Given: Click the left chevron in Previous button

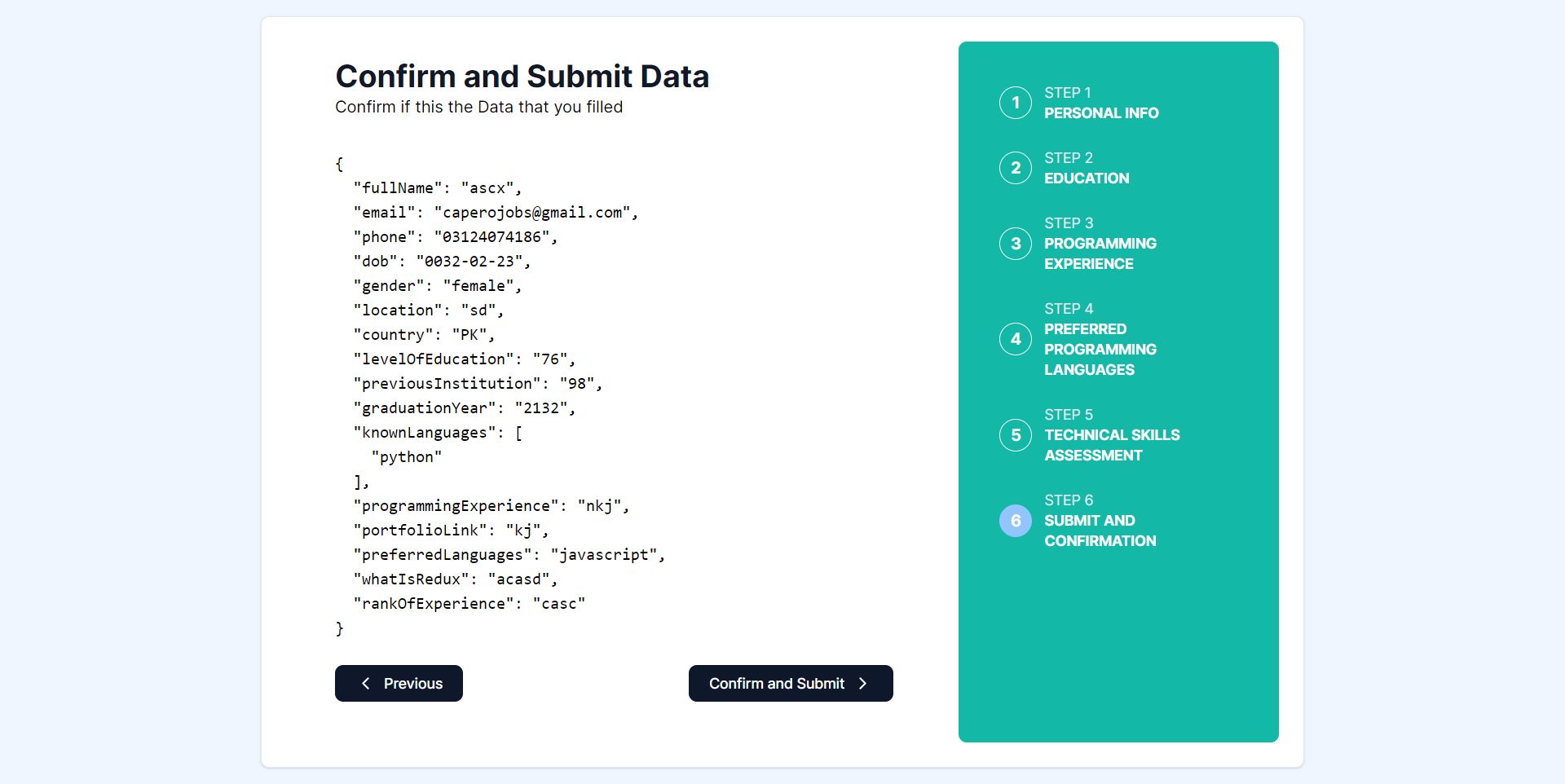Looking at the screenshot, I should pyautogui.click(x=366, y=684).
